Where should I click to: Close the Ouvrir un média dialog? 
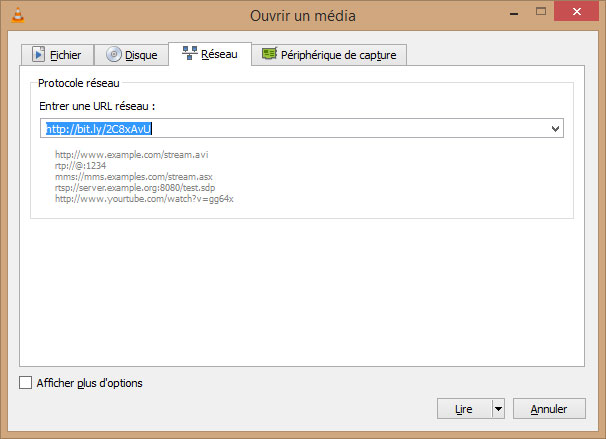[577, 12]
